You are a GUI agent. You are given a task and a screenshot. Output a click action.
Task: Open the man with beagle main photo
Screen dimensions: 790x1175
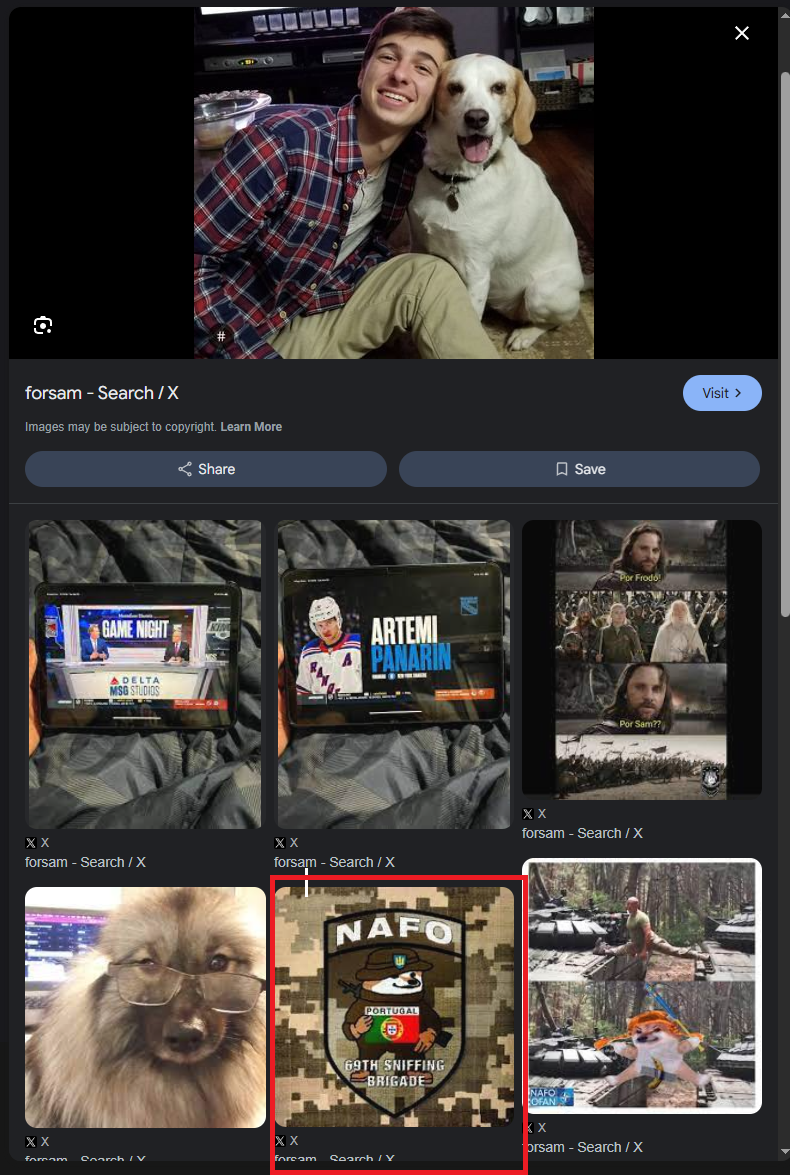point(394,183)
